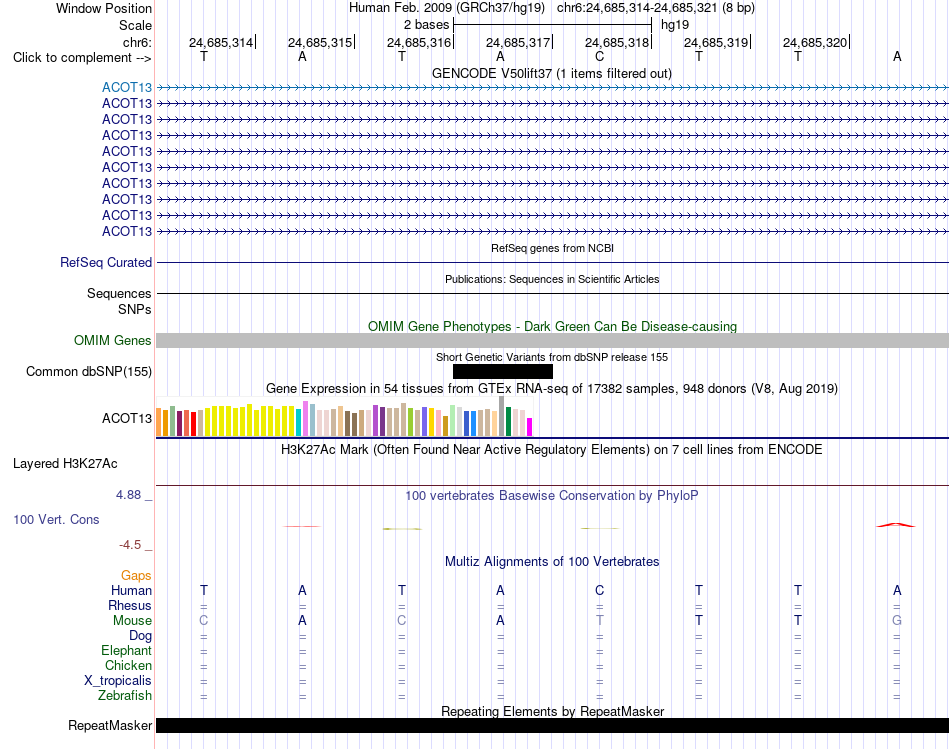Click position label 24,685,320

click(x=815, y=42)
